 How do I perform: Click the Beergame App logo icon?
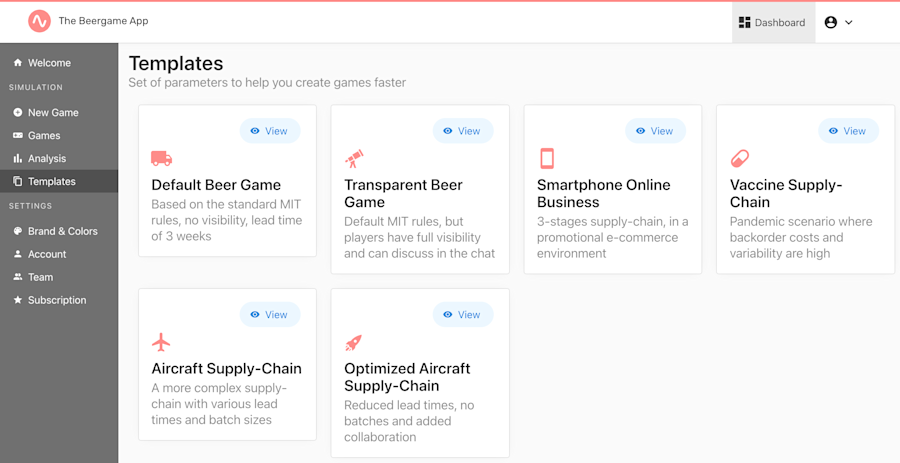point(40,21)
